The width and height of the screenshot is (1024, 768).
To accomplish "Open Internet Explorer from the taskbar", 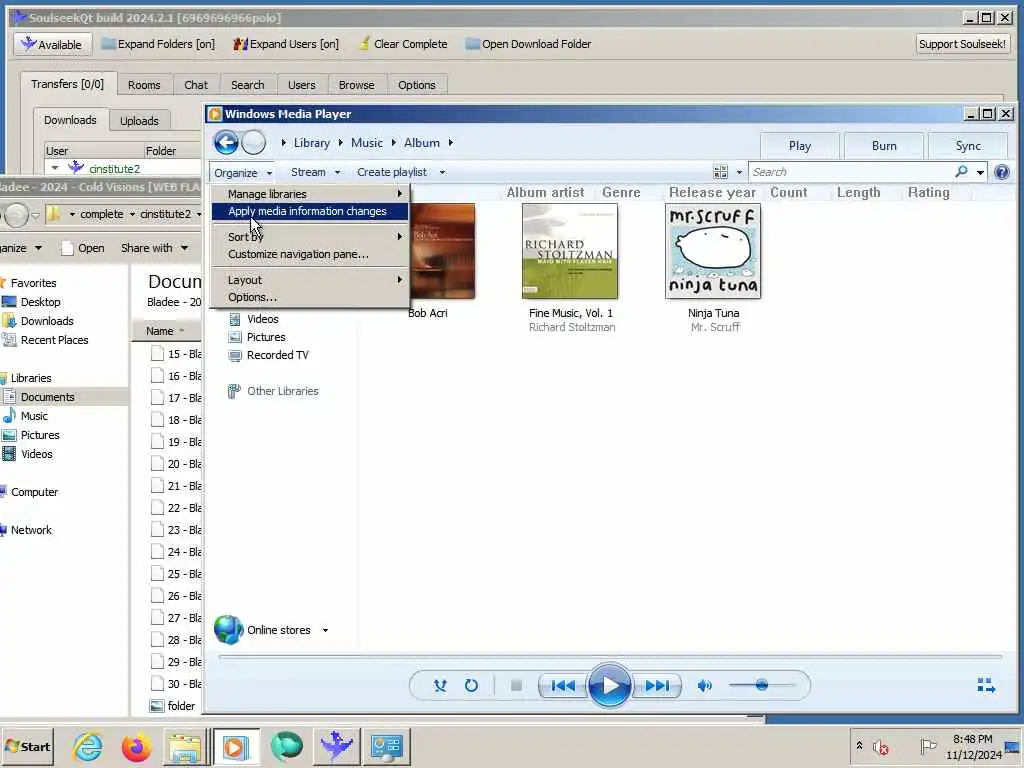I will (x=88, y=746).
